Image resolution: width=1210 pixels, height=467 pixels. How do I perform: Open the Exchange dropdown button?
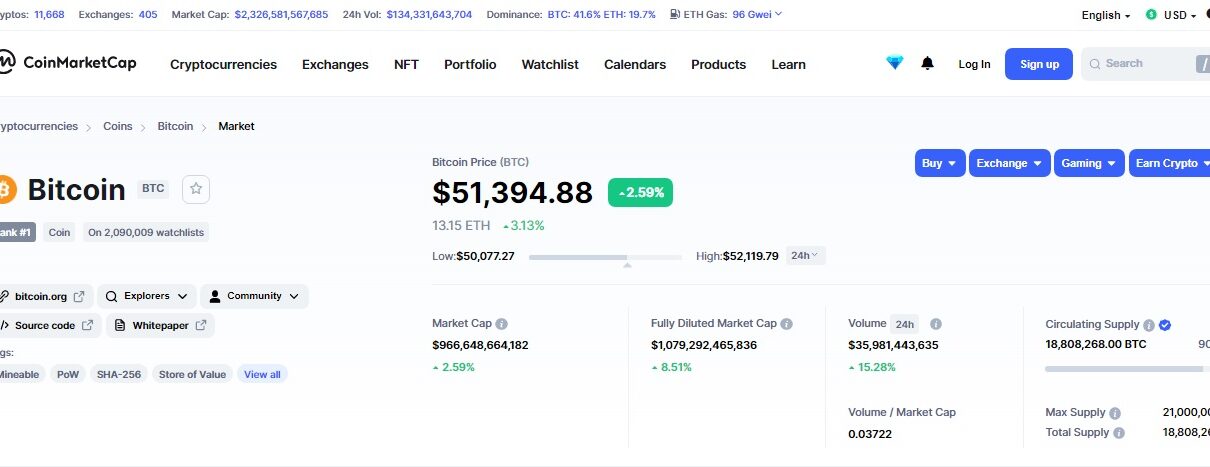pos(1009,163)
